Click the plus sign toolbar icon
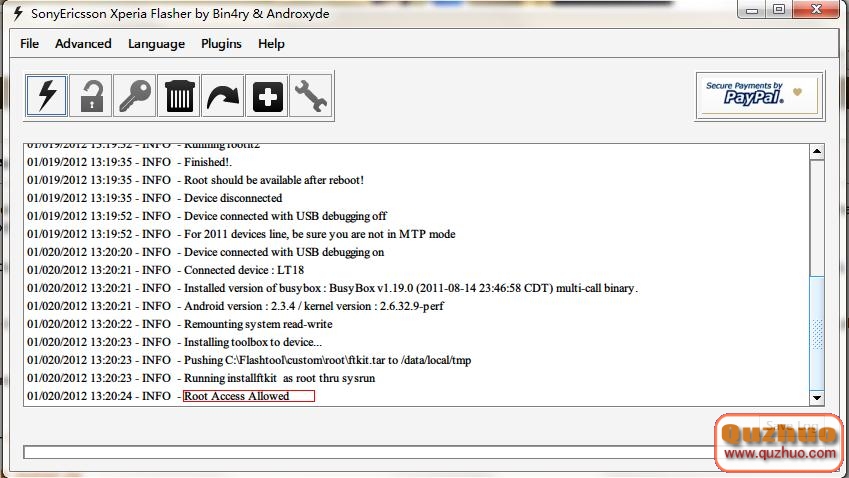The height and width of the screenshot is (478, 849). (x=267, y=96)
